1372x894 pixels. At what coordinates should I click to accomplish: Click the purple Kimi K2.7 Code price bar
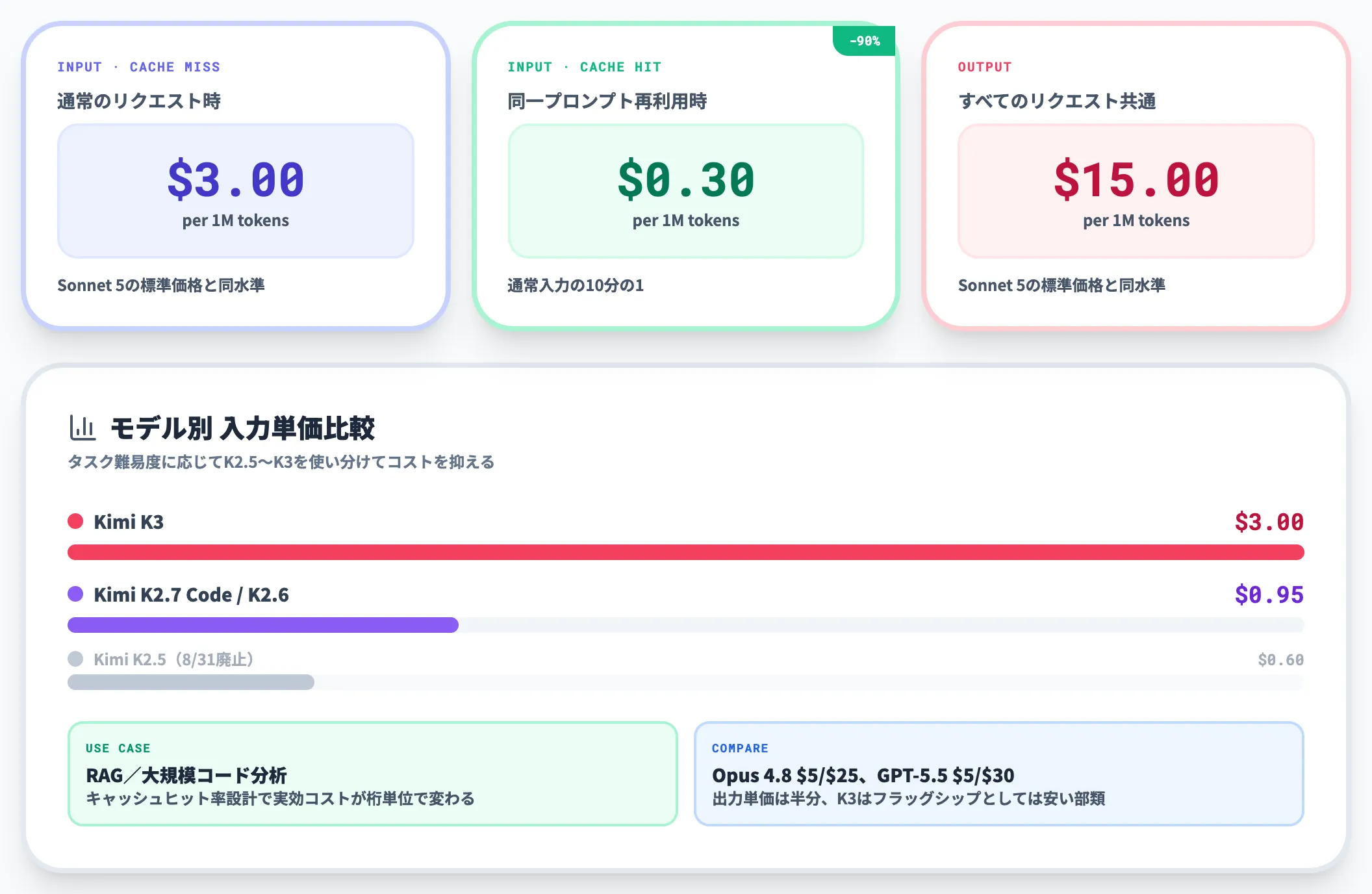263,625
